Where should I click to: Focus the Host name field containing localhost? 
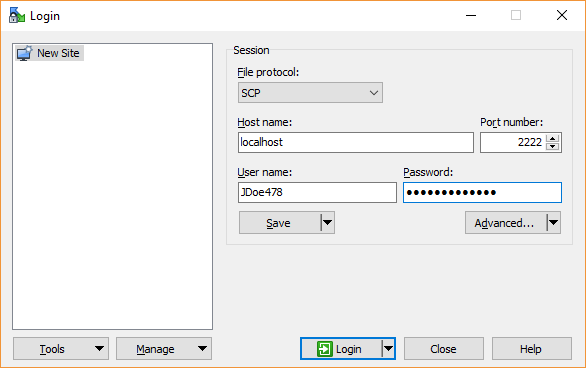click(356, 142)
